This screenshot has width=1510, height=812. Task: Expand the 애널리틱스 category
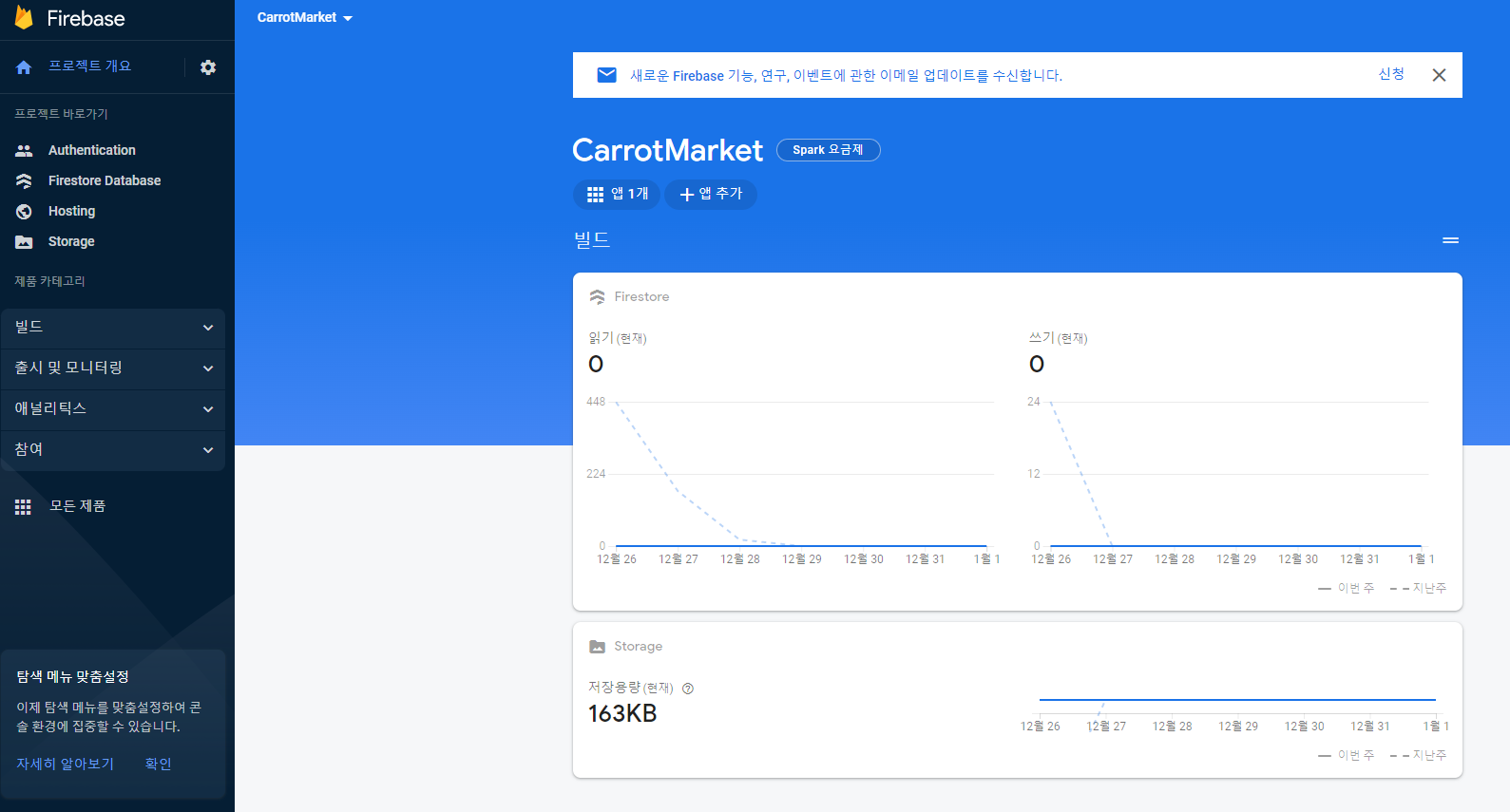(113, 409)
